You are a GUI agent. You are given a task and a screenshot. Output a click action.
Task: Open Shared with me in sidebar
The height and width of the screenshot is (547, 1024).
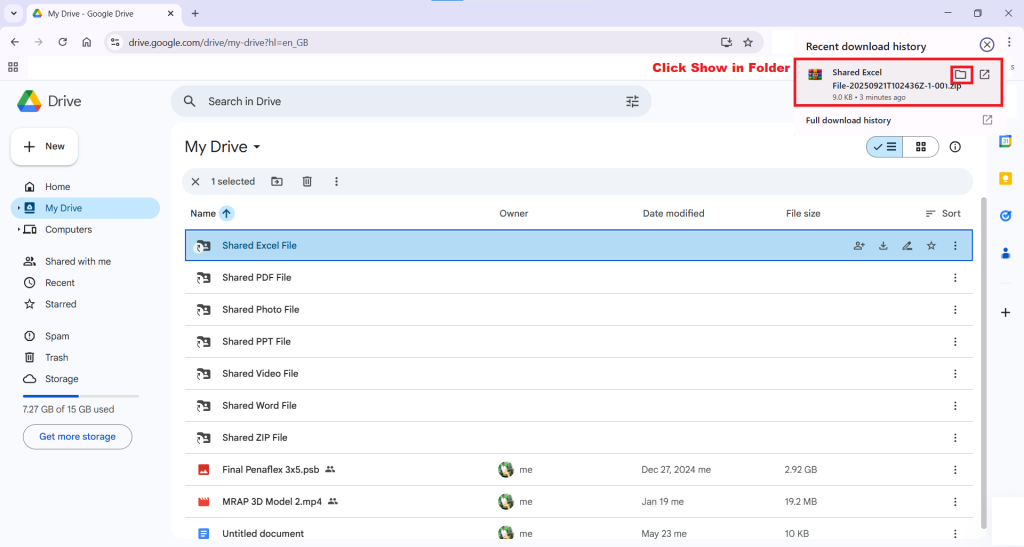point(77,262)
